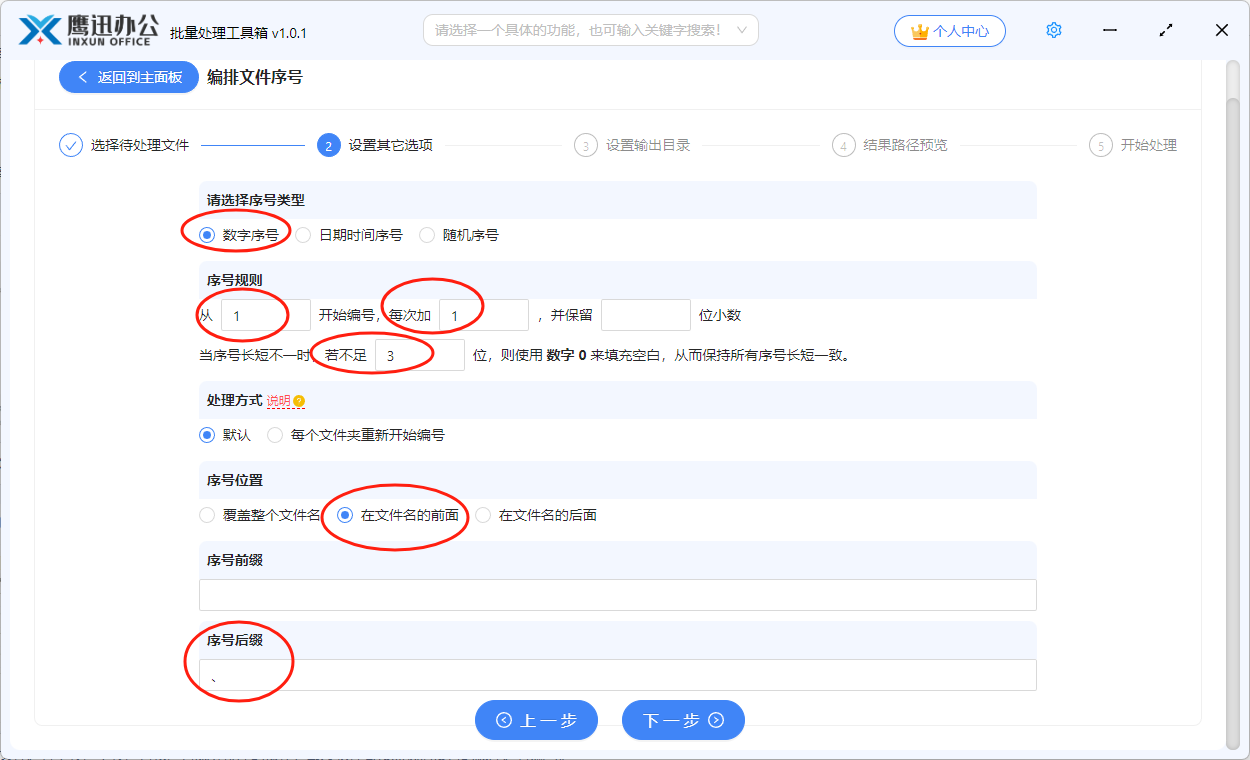Click the decimal places input field

646,315
